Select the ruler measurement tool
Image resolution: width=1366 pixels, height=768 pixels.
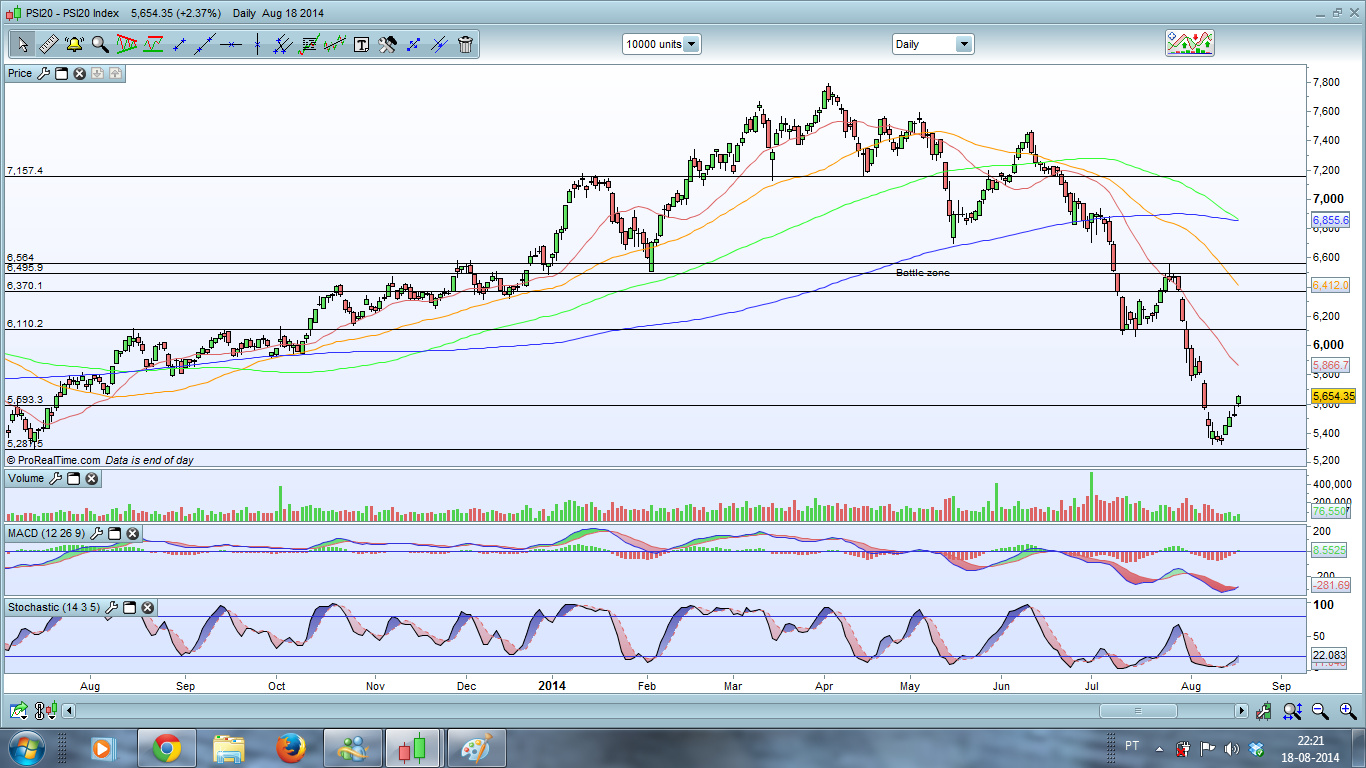tap(48, 44)
